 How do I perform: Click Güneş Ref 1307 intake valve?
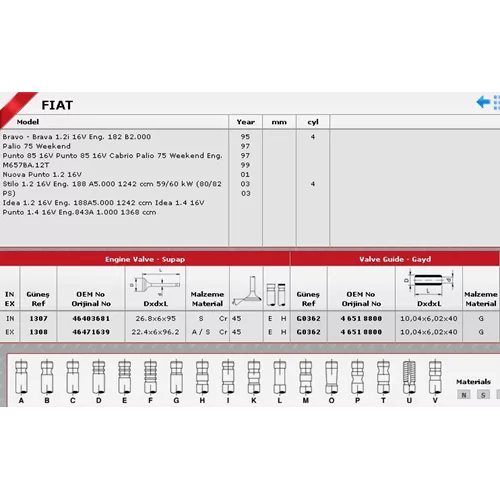point(38,318)
